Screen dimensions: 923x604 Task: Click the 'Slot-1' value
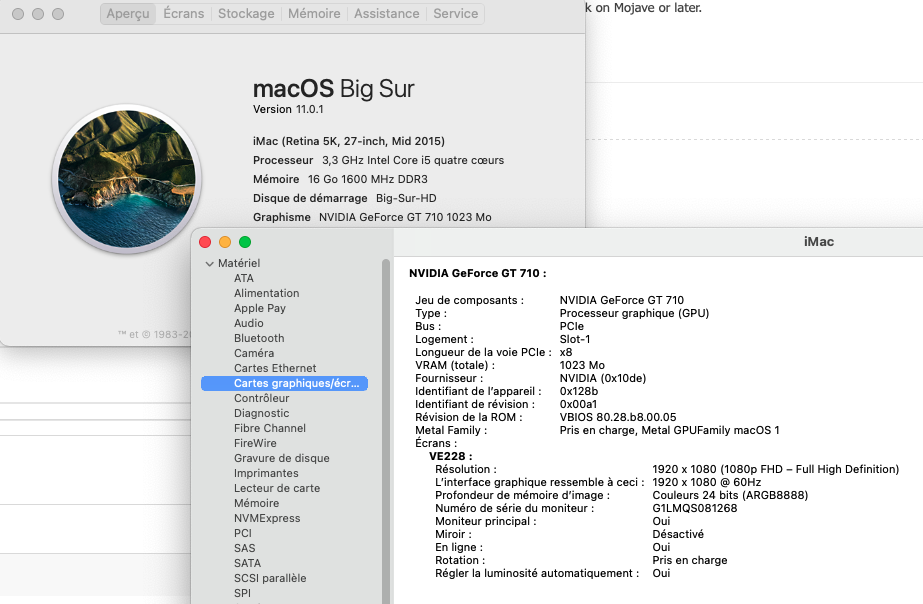[575, 339]
